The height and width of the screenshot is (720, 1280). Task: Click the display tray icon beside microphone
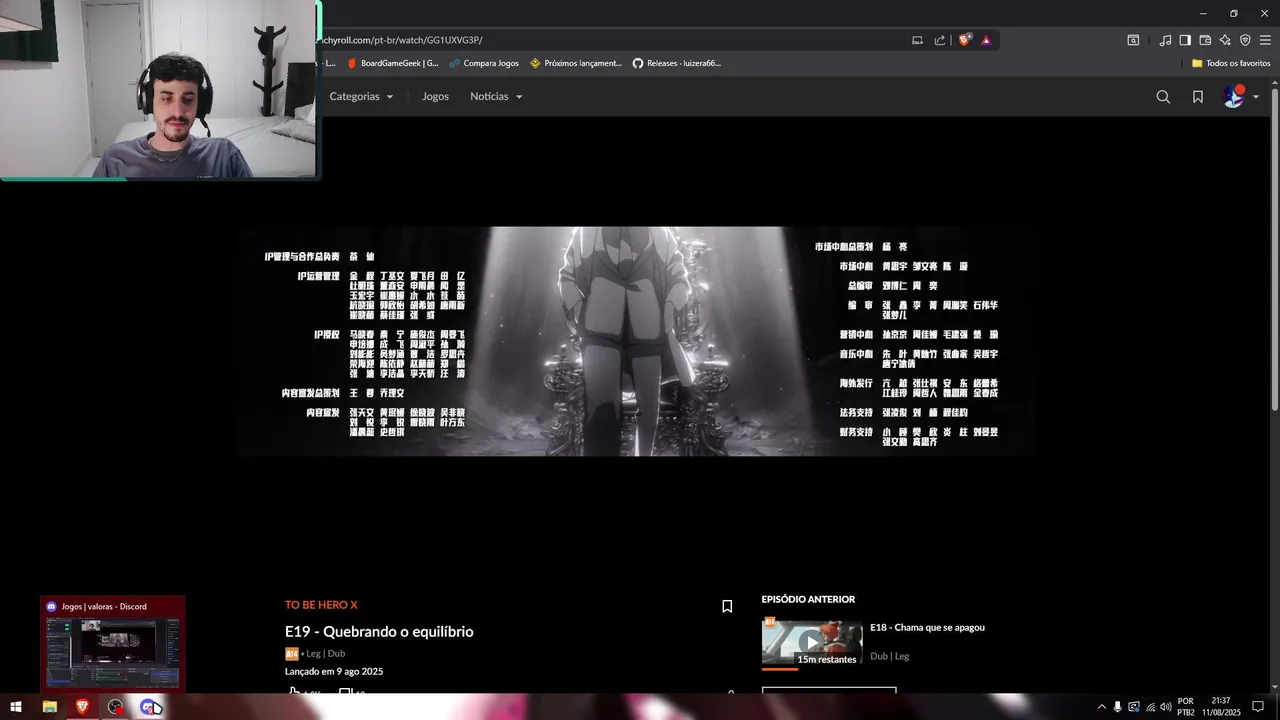(x=1134, y=707)
